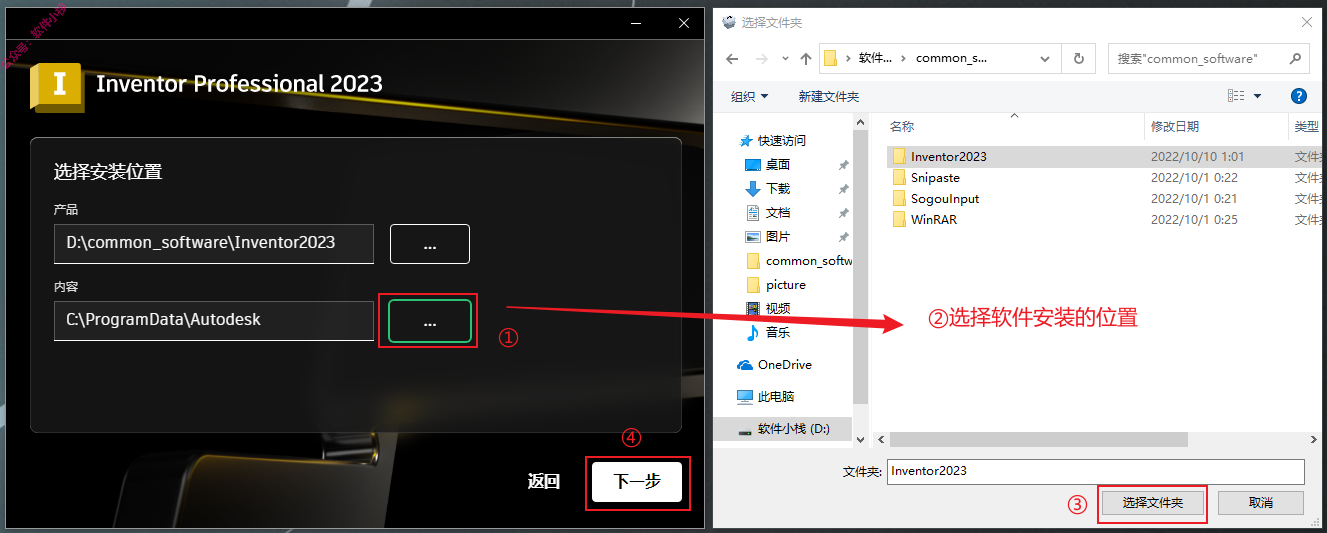Refresh the folder listing
The image size is (1327, 533).
(x=1078, y=58)
